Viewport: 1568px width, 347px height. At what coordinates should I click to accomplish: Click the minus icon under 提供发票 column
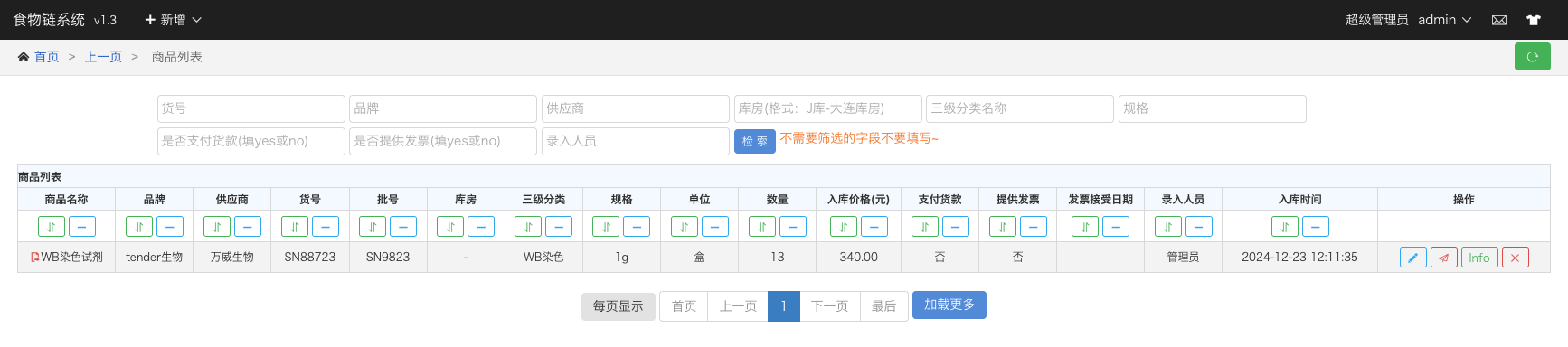(1034, 227)
